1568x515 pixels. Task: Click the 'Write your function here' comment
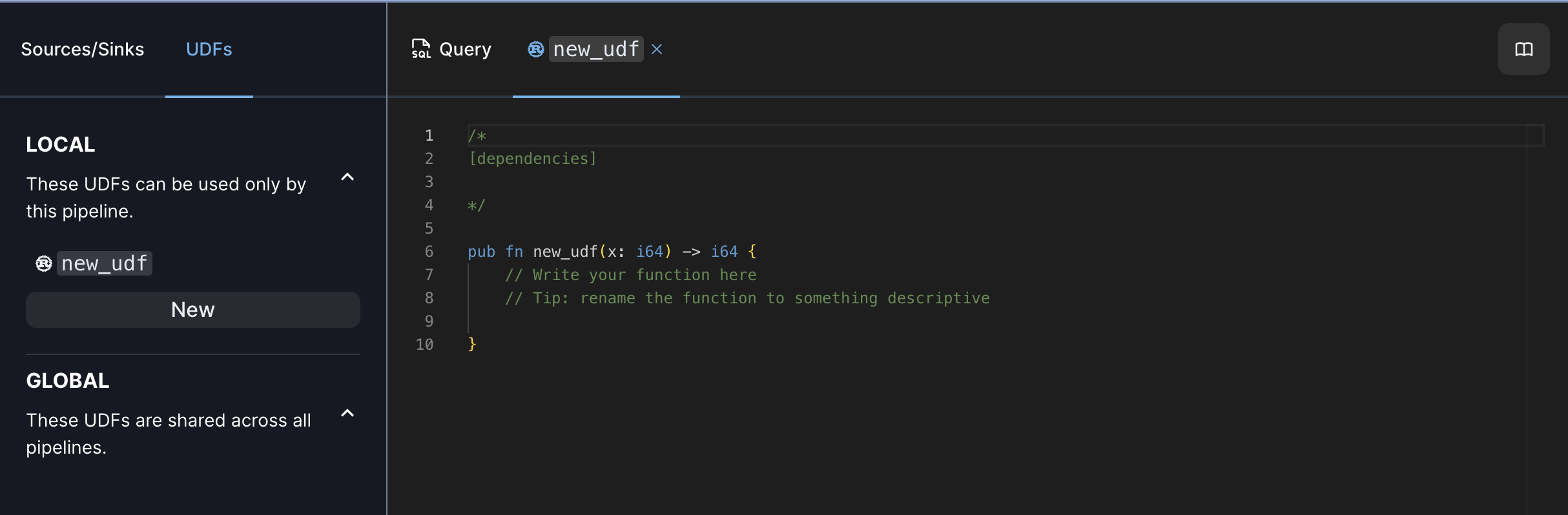click(630, 275)
